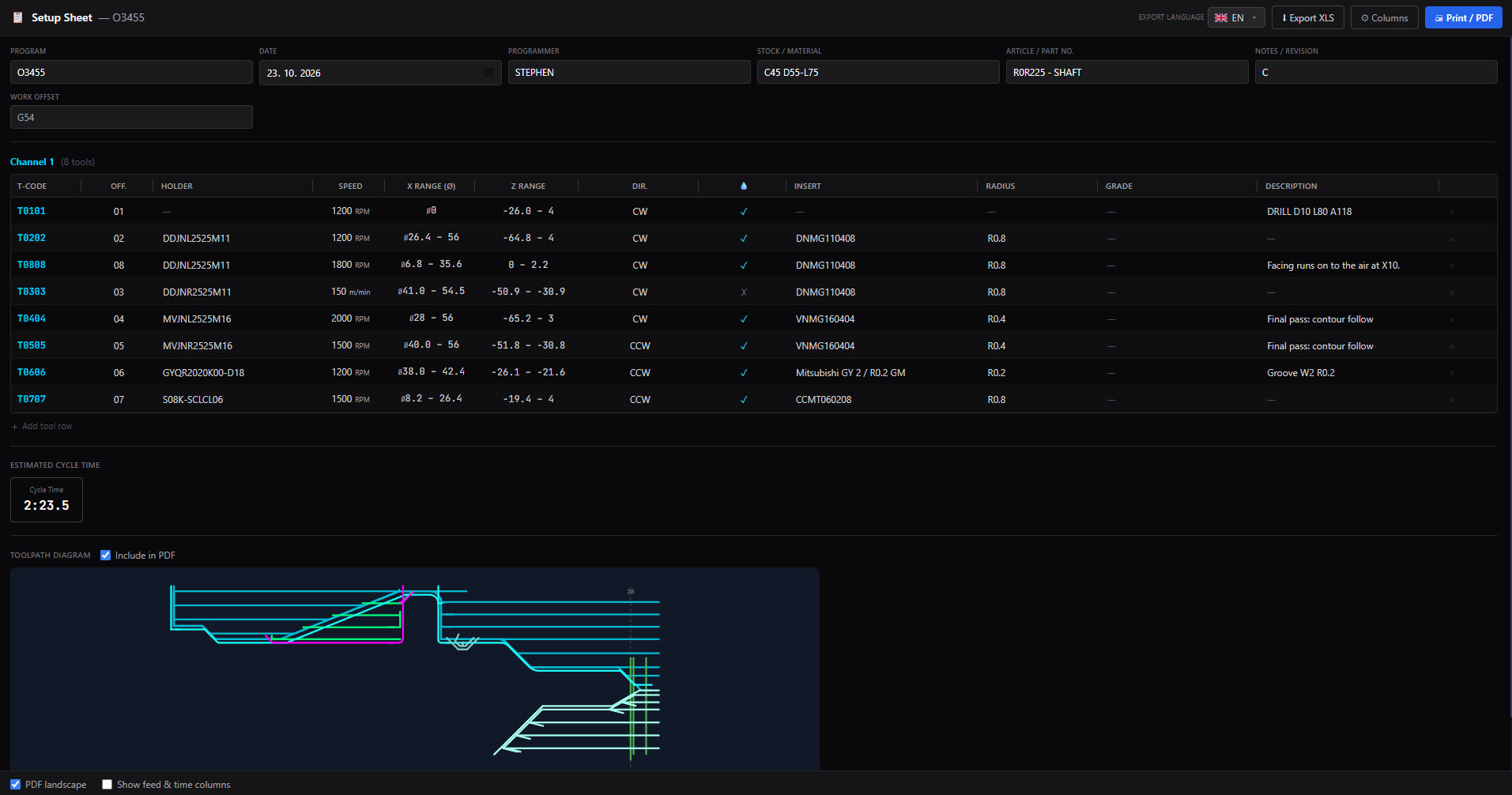Click the INSERT column header

[x=808, y=187]
